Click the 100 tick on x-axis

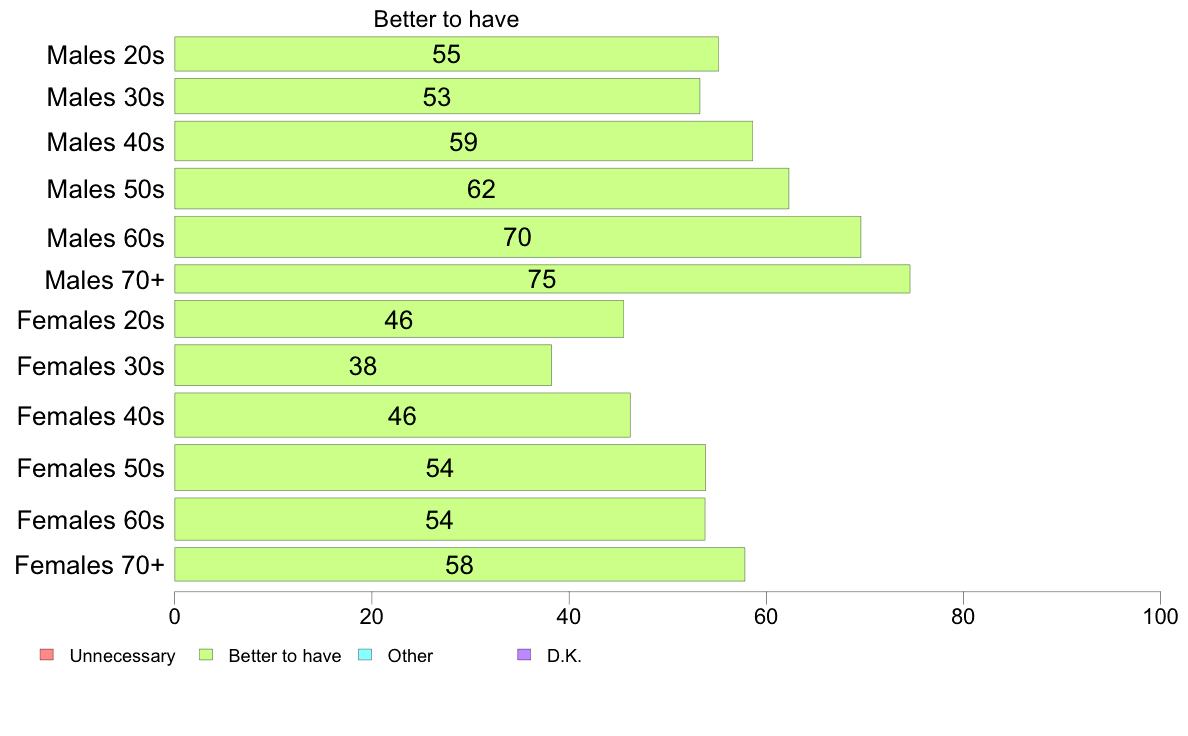pyautogui.click(x=1160, y=616)
